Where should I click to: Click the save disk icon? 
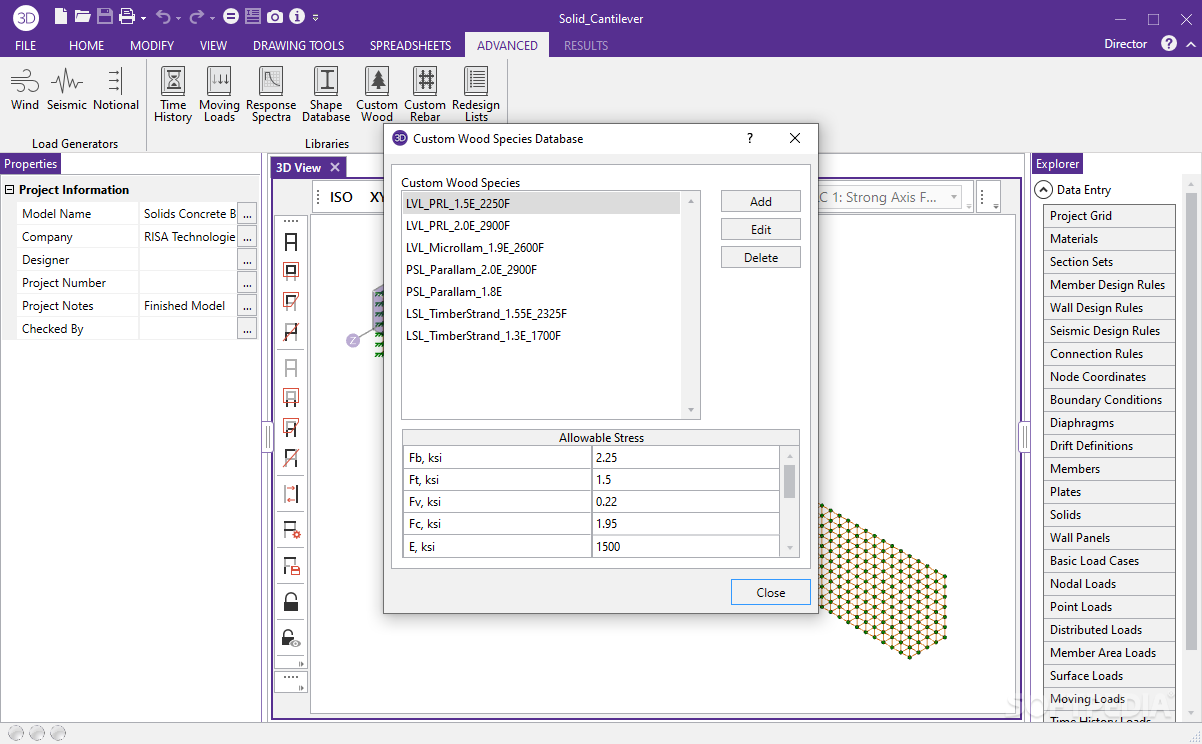click(105, 17)
